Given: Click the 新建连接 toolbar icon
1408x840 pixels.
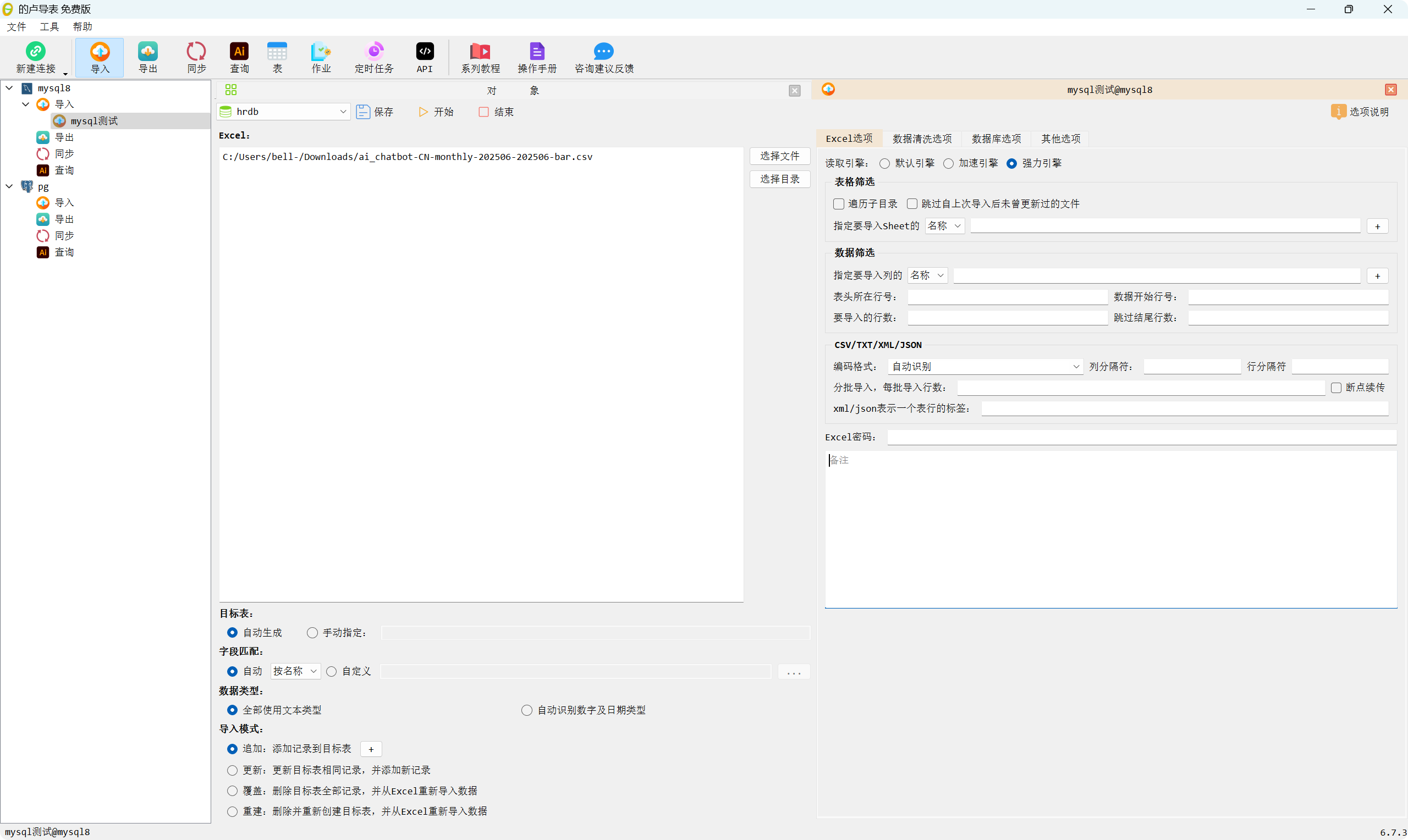Looking at the screenshot, I should 35,57.
